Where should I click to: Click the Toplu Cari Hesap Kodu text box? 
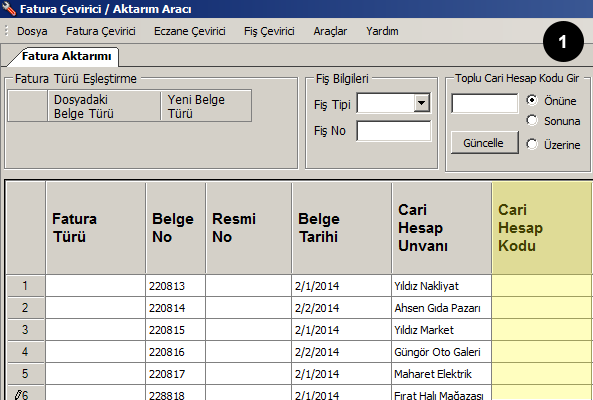tap(484, 103)
